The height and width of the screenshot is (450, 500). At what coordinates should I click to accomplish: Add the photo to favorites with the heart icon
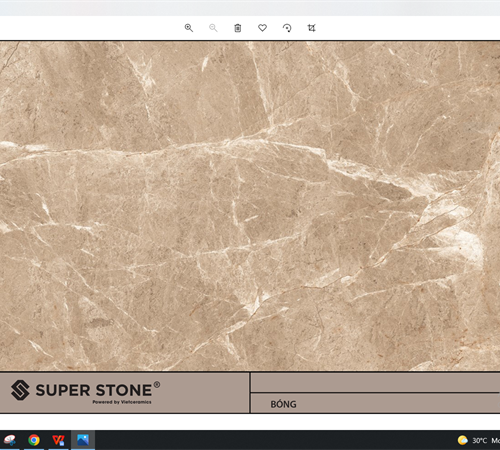[262, 28]
